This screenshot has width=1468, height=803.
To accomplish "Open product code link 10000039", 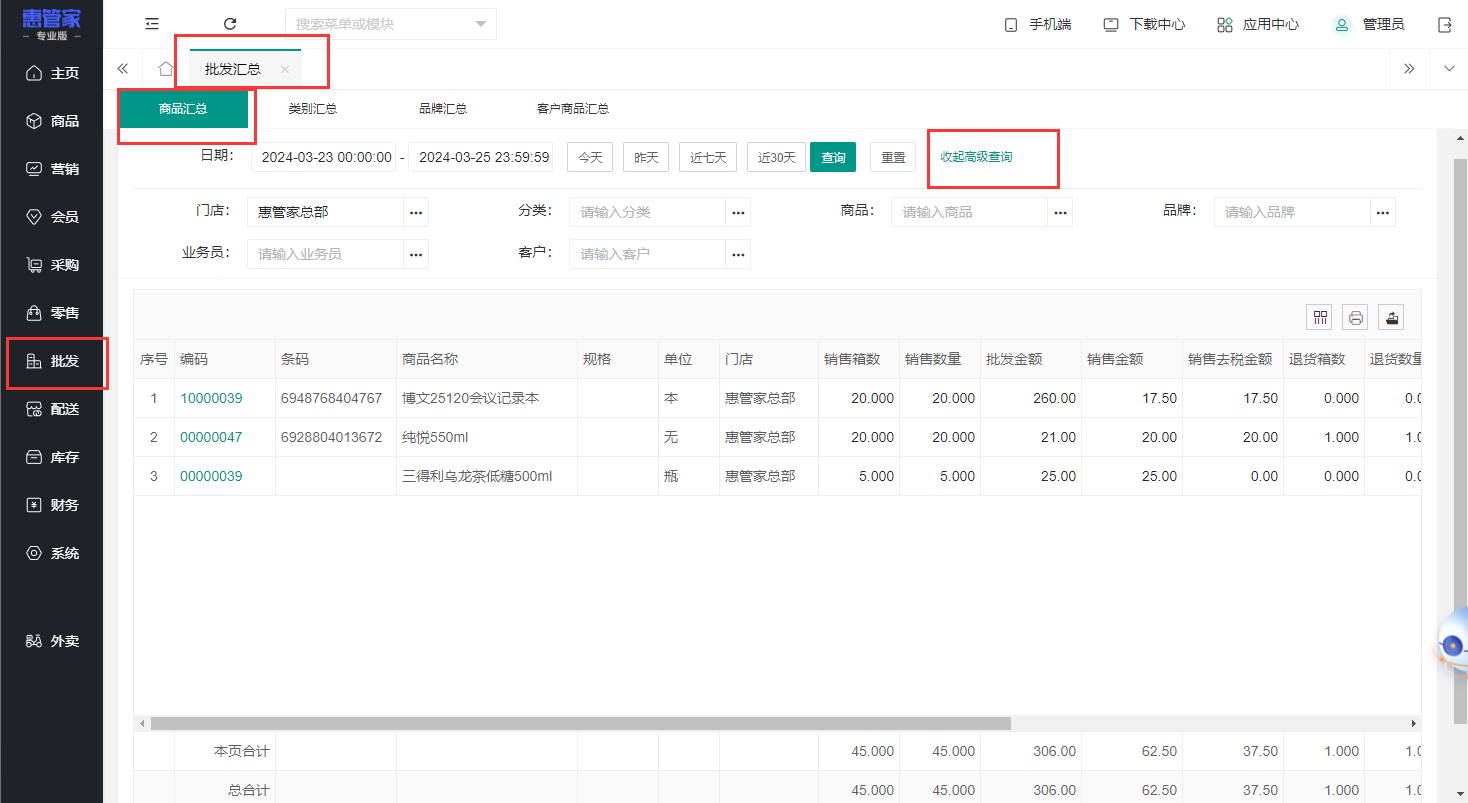I will pyautogui.click(x=211, y=398).
